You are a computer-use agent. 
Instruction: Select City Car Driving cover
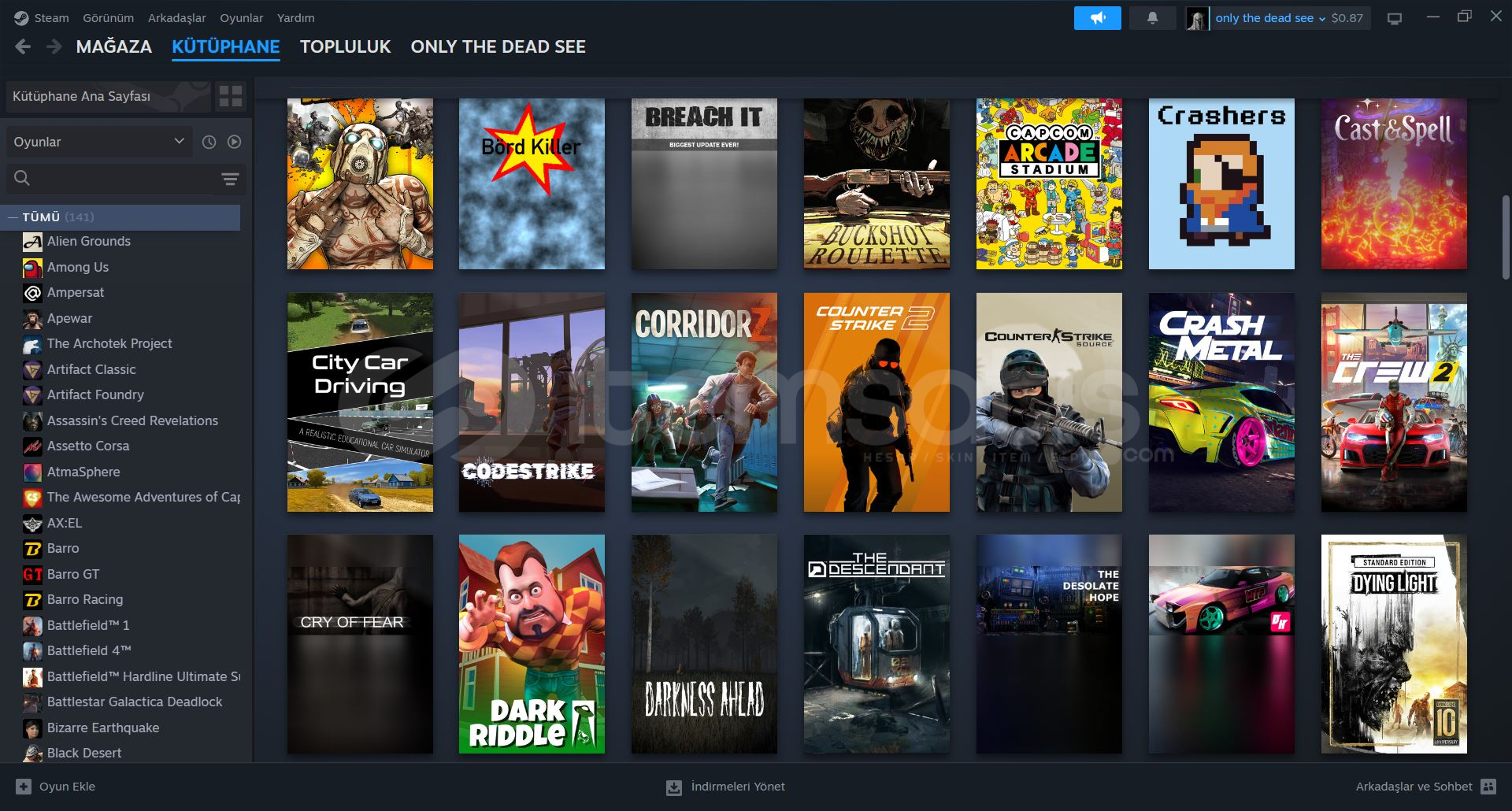click(360, 402)
